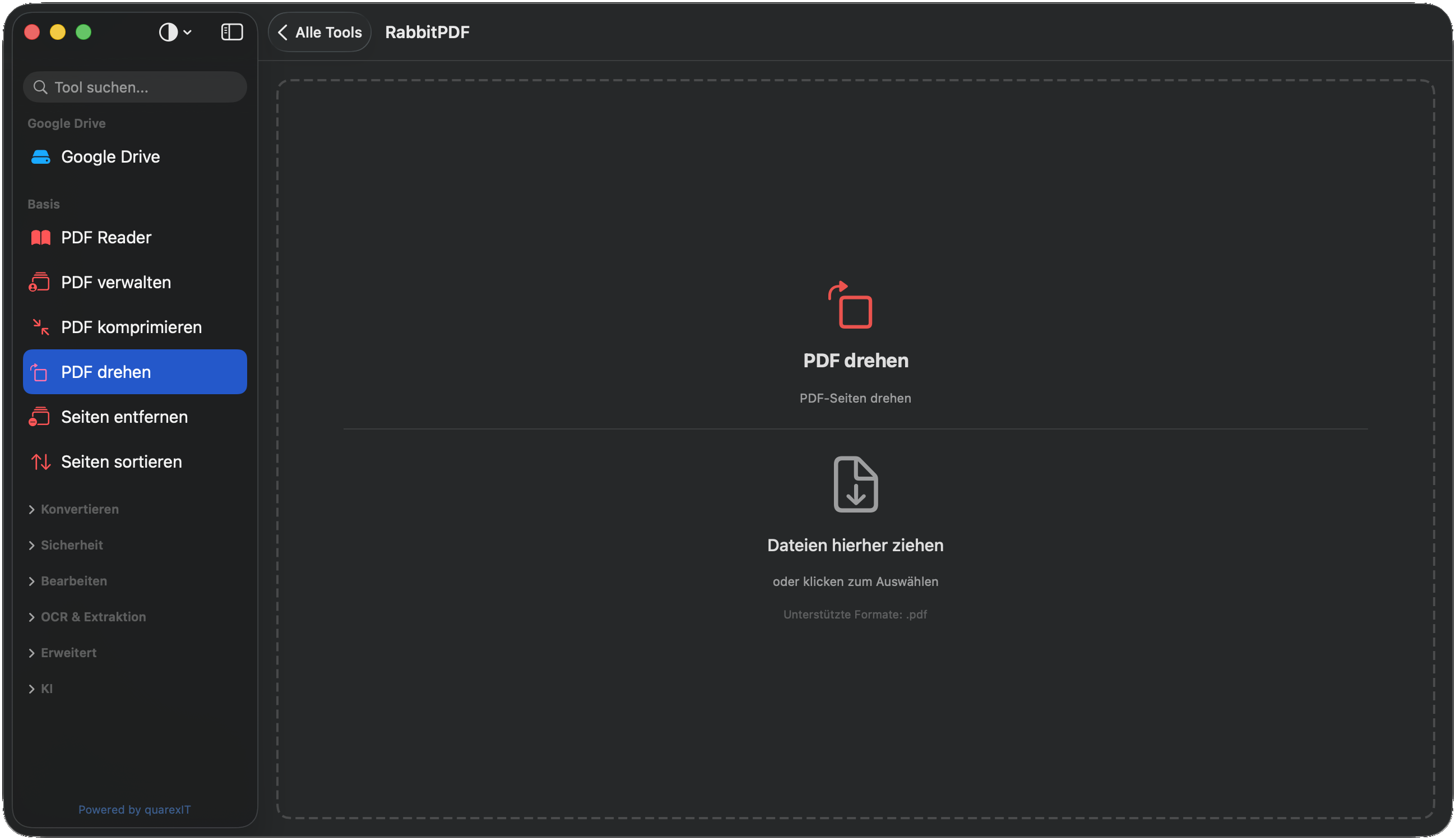Go back to Alle Tools
1456x840 pixels.
coord(319,33)
